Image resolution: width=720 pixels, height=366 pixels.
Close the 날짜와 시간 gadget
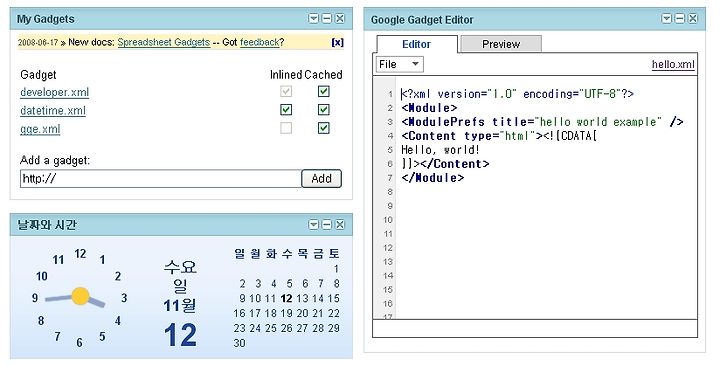[x=340, y=225]
